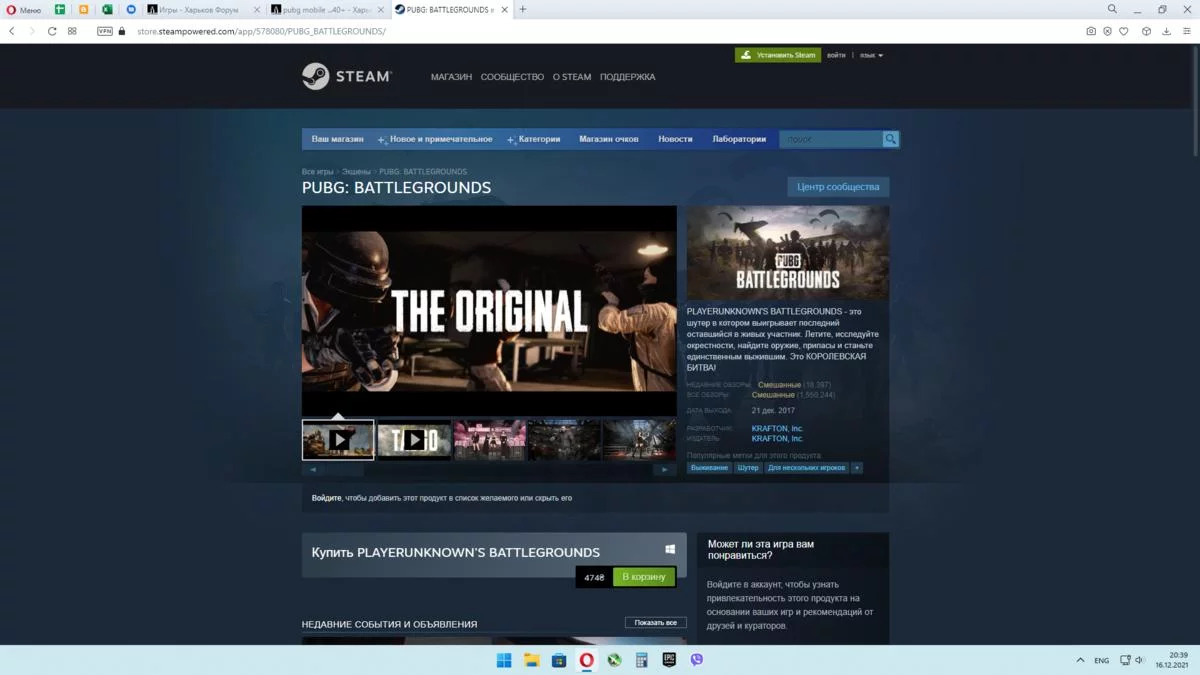Open Opera extensions cube icon

1146,31
